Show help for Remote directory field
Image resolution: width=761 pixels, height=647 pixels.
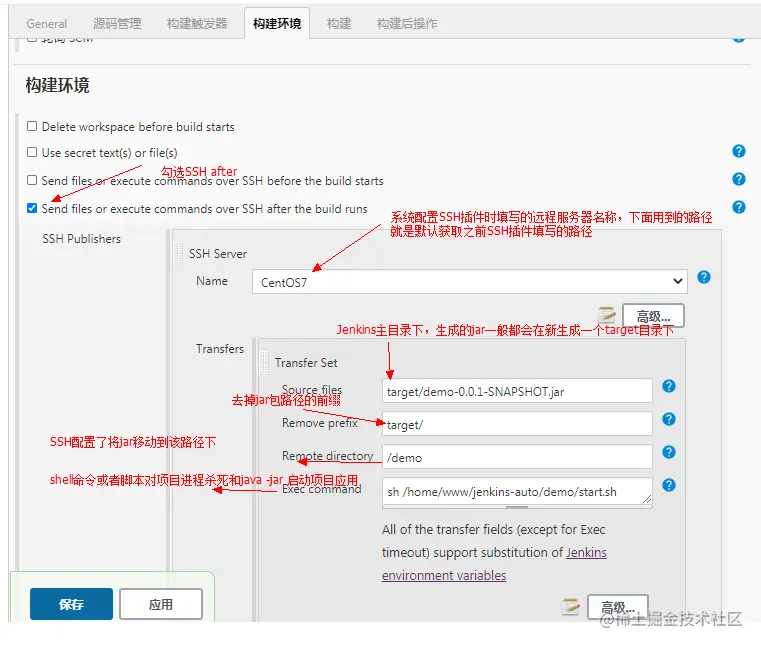click(x=669, y=452)
